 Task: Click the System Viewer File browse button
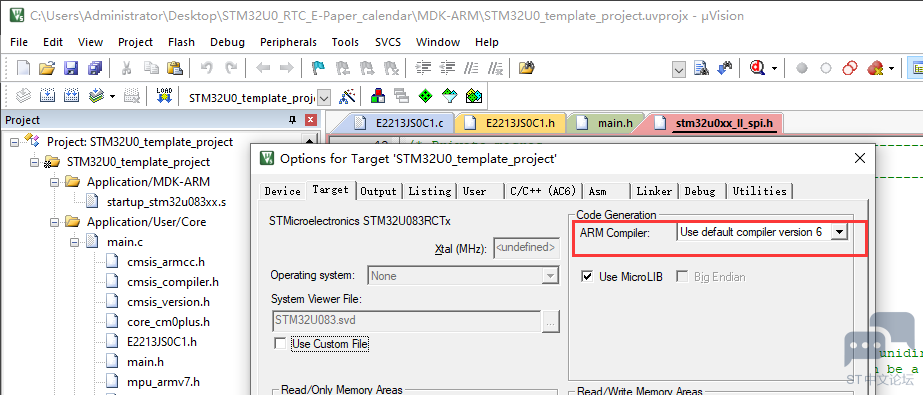coord(551,321)
